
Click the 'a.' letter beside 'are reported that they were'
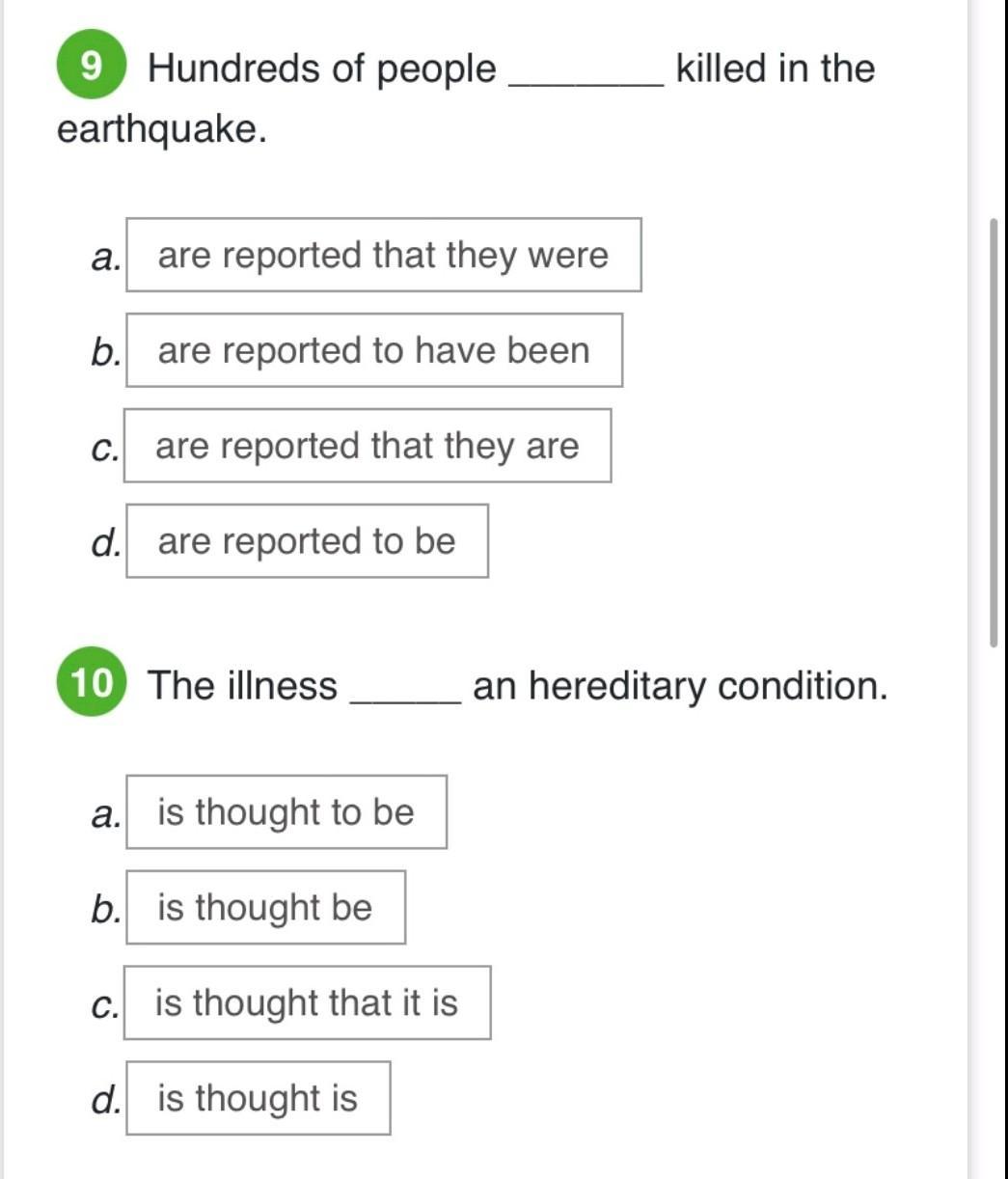click(x=104, y=258)
